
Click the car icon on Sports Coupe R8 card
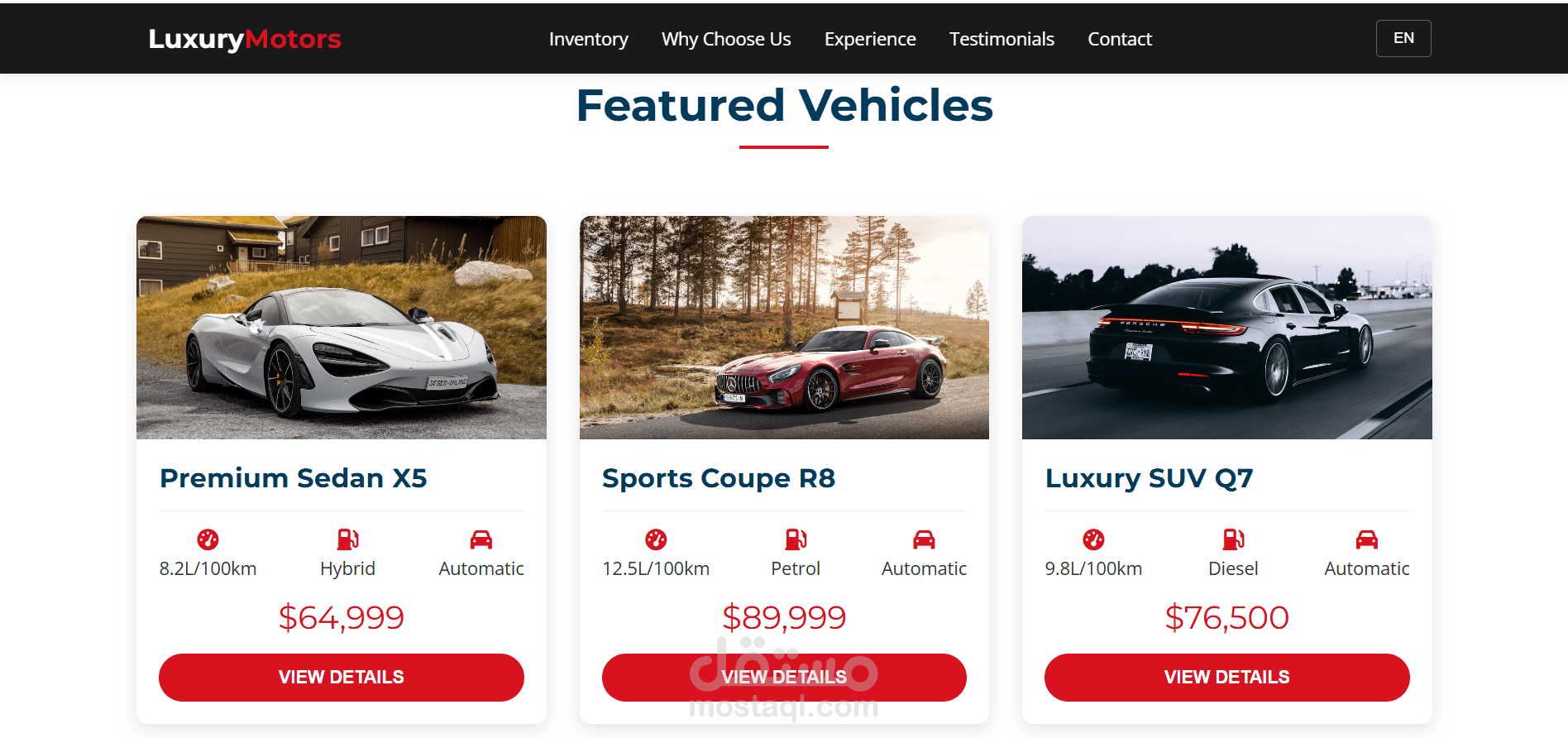coord(924,539)
